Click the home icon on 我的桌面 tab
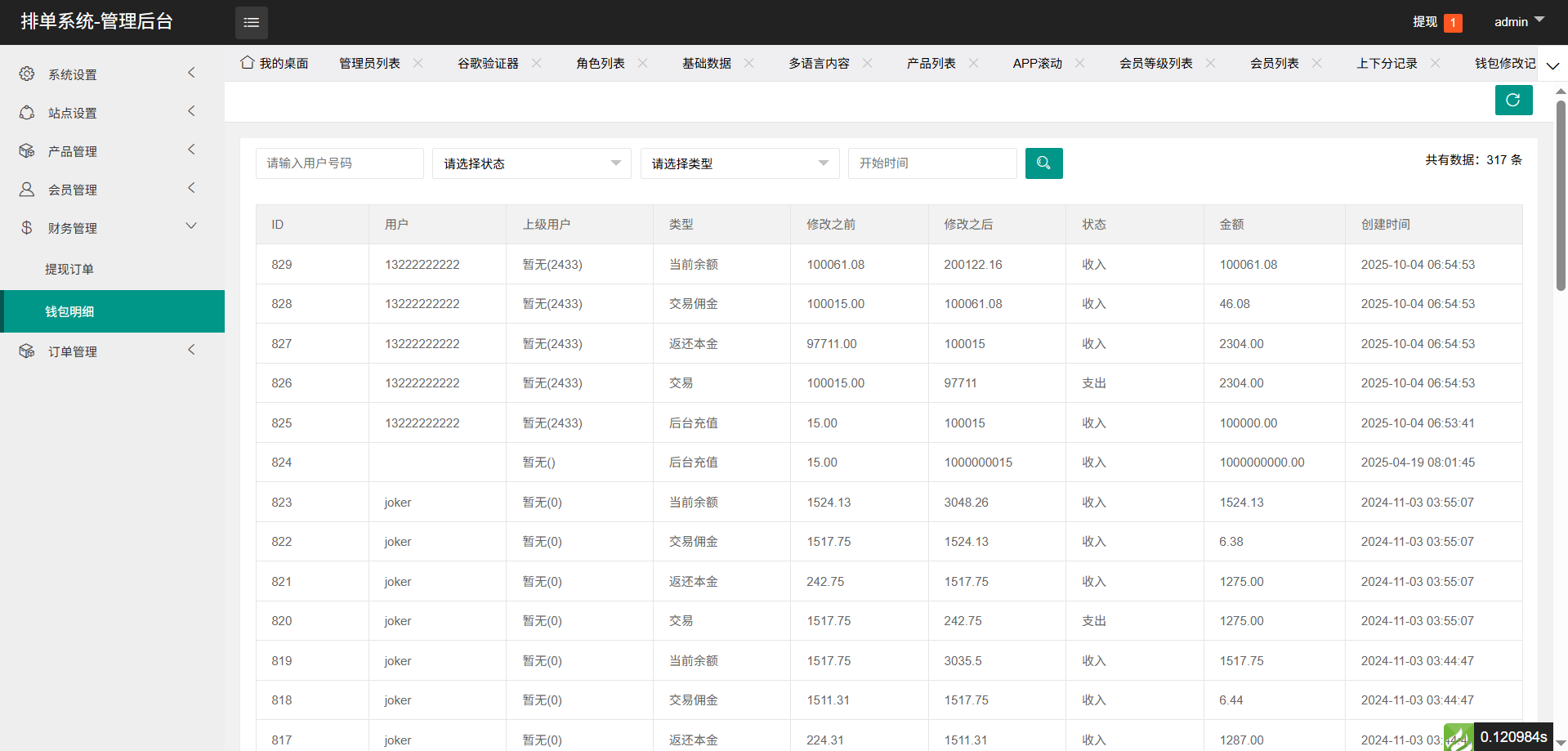The image size is (1568, 751). pyautogui.click(x=247, y=63)
